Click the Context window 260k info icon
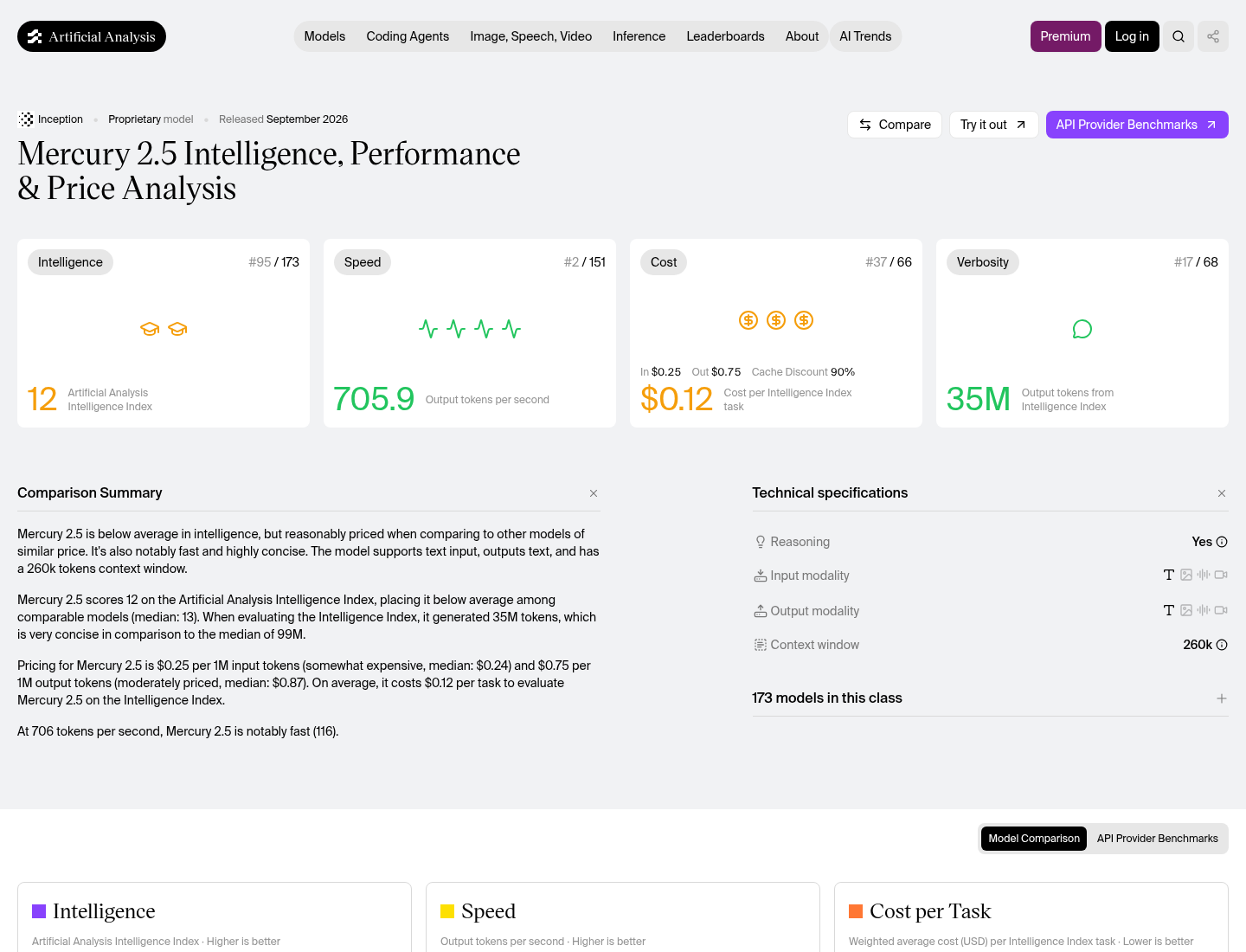Screen dimensions: 1246x952 (x=1222, y=645)
